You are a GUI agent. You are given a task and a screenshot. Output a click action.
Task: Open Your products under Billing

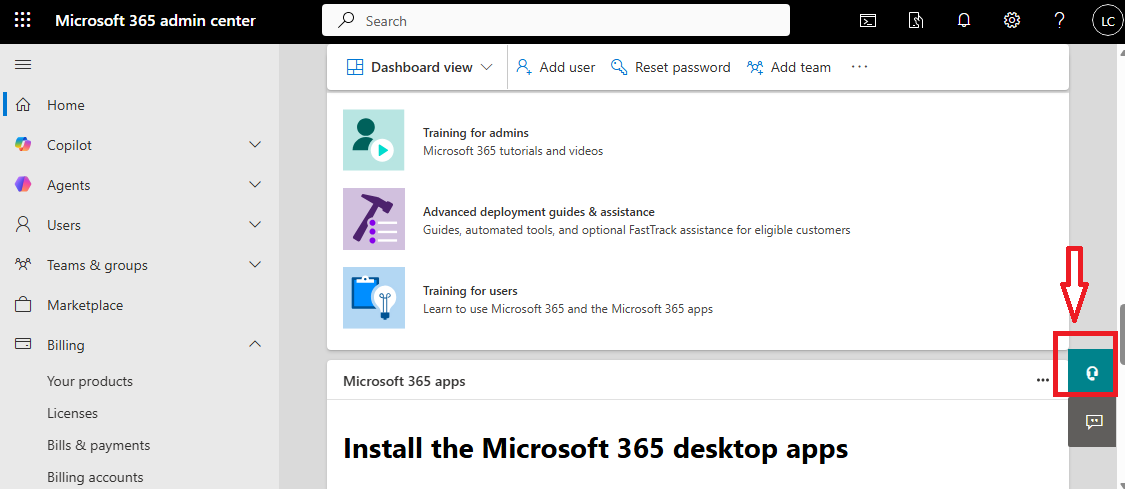[90, 381]
